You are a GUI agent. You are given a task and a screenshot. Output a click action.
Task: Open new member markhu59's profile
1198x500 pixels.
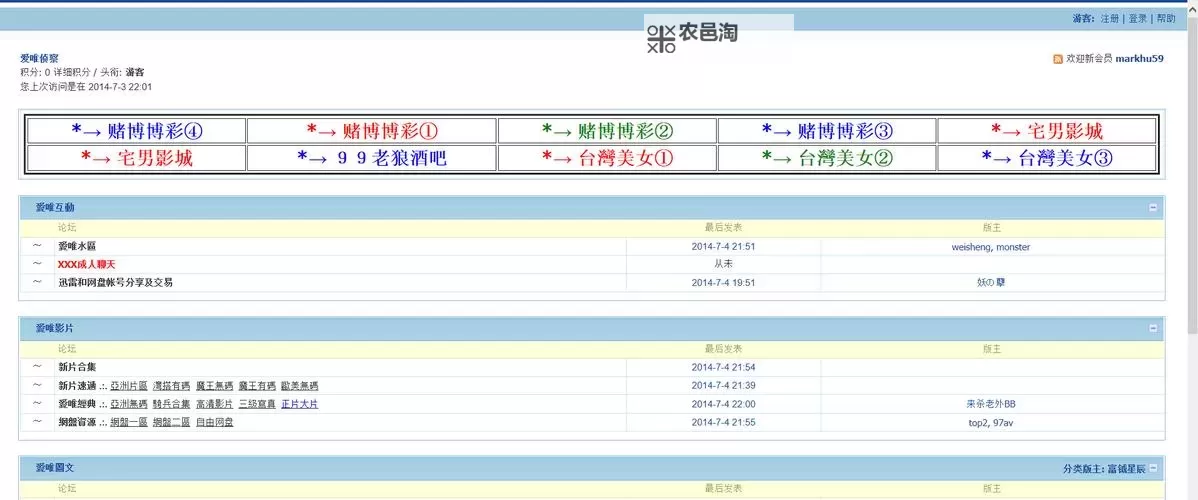click(1139, 59)
